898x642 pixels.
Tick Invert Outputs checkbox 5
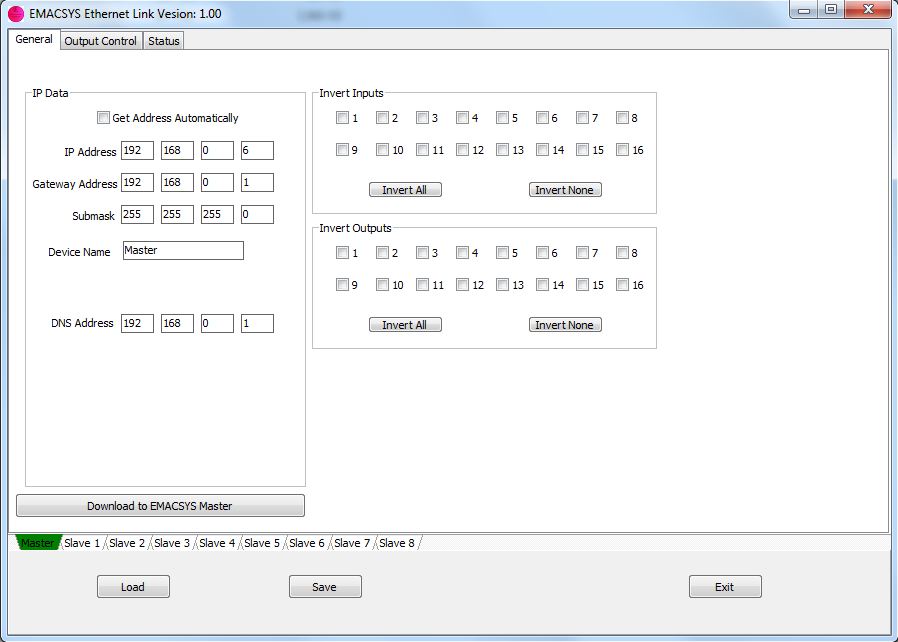pos(502,253)
